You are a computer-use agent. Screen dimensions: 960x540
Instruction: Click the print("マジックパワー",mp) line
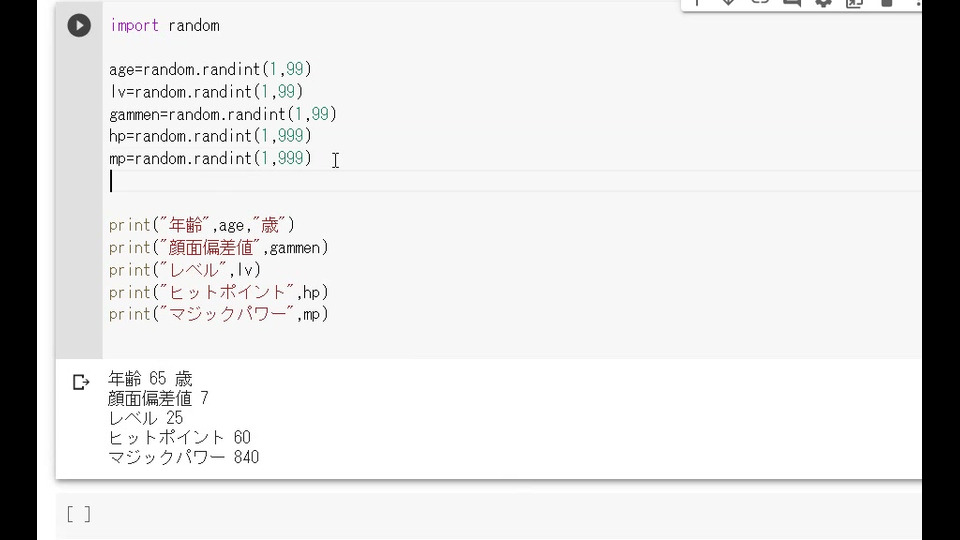click(x=219, y=314)
